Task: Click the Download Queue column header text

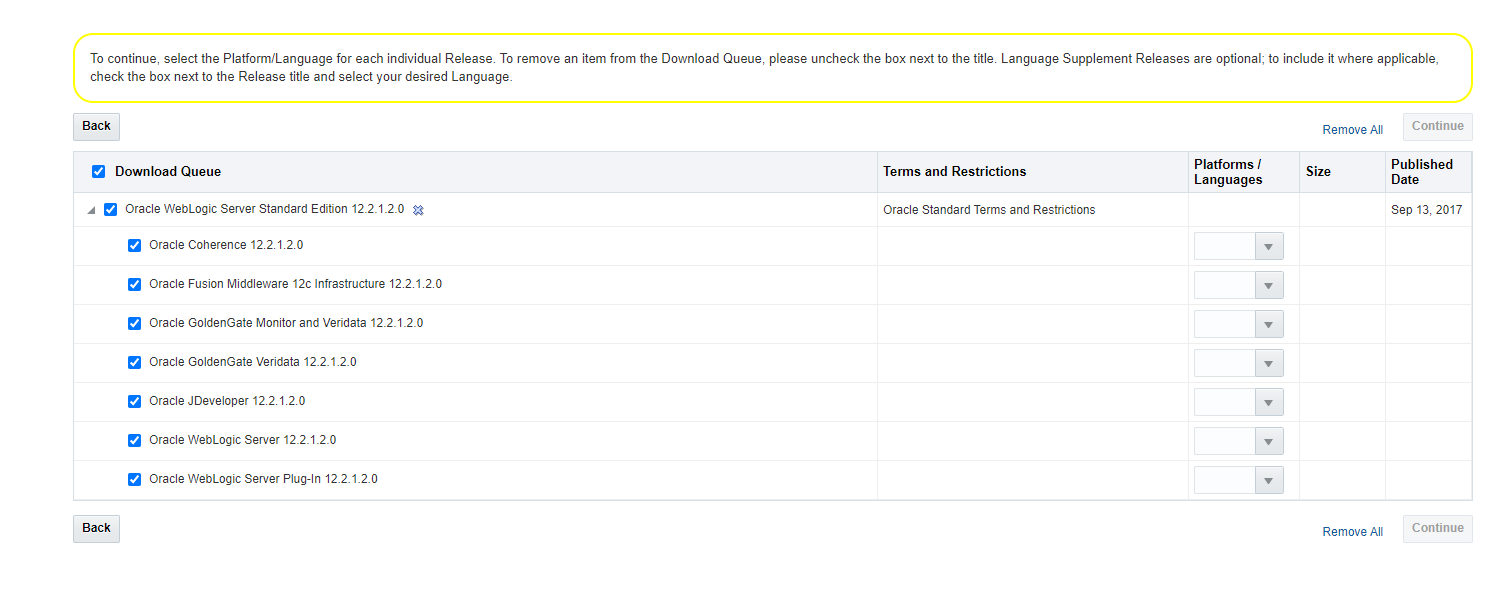Action: [168, 172]
